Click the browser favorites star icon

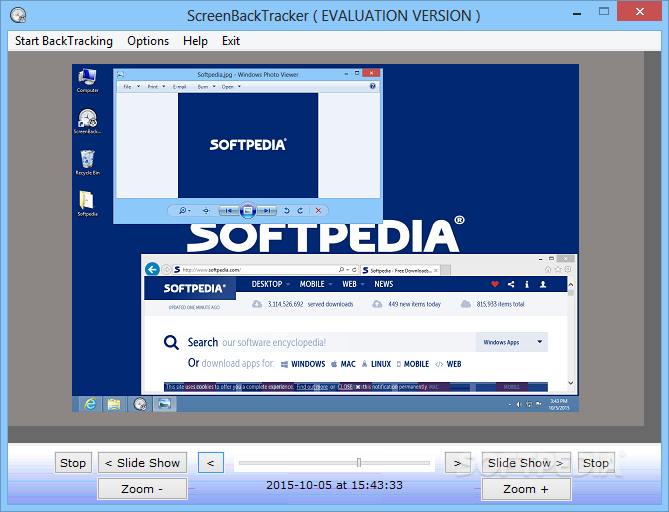pyautogui.click(x=558, y=269)
